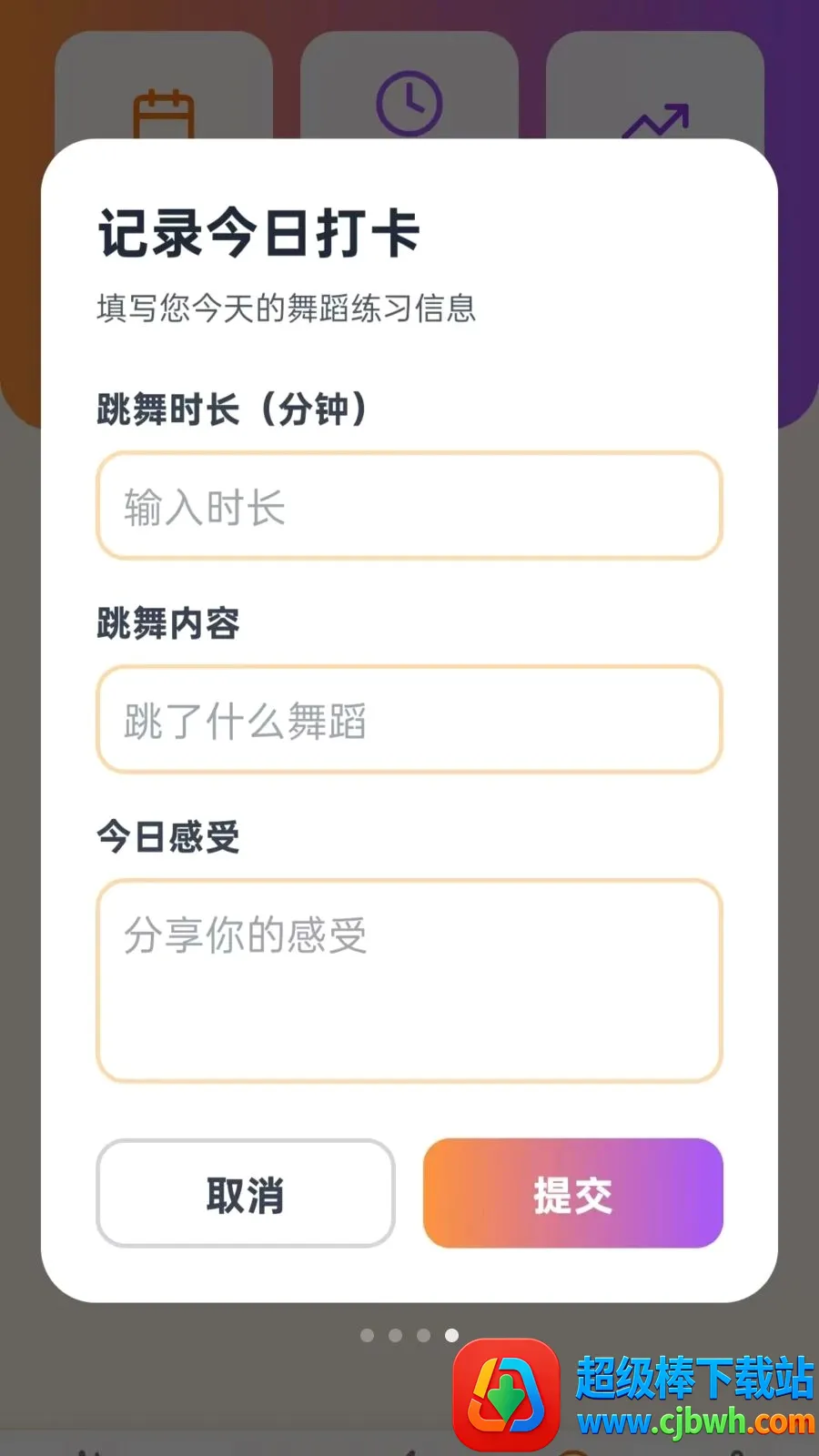Viewport: 819px width, 1456px height.
Task: Focus the 跳了什么舞蹈 content field
Action: click(x=409, y=720)
